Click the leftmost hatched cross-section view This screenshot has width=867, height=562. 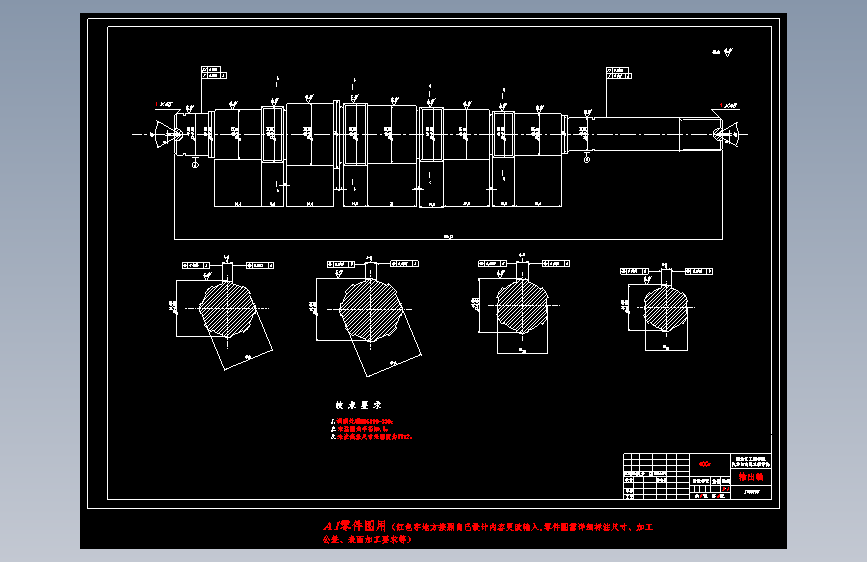[x=227, y=309]
